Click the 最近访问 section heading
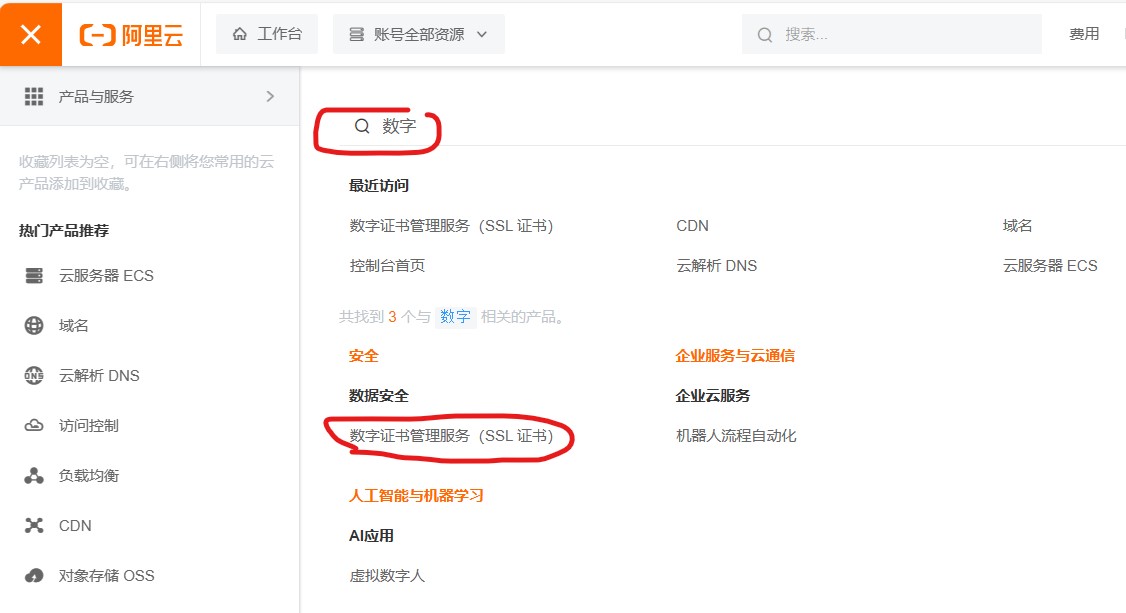 click(379, 186)
